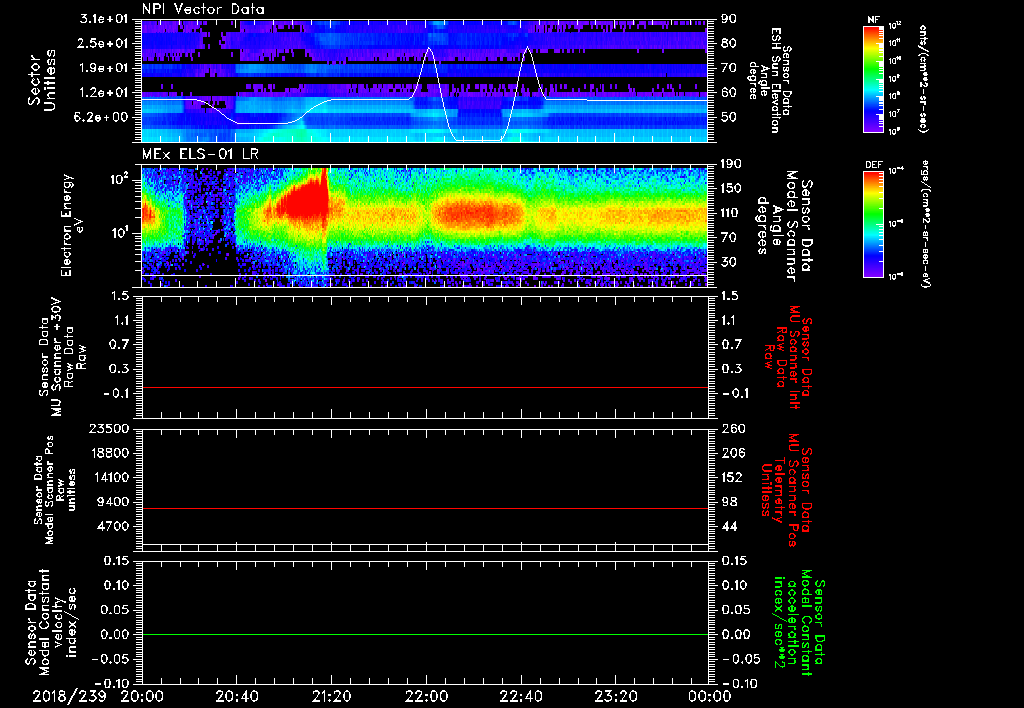Select the 'MEx ELS-01 LR' panel title
The image size is (1024, 708).
tap(200, 155)
